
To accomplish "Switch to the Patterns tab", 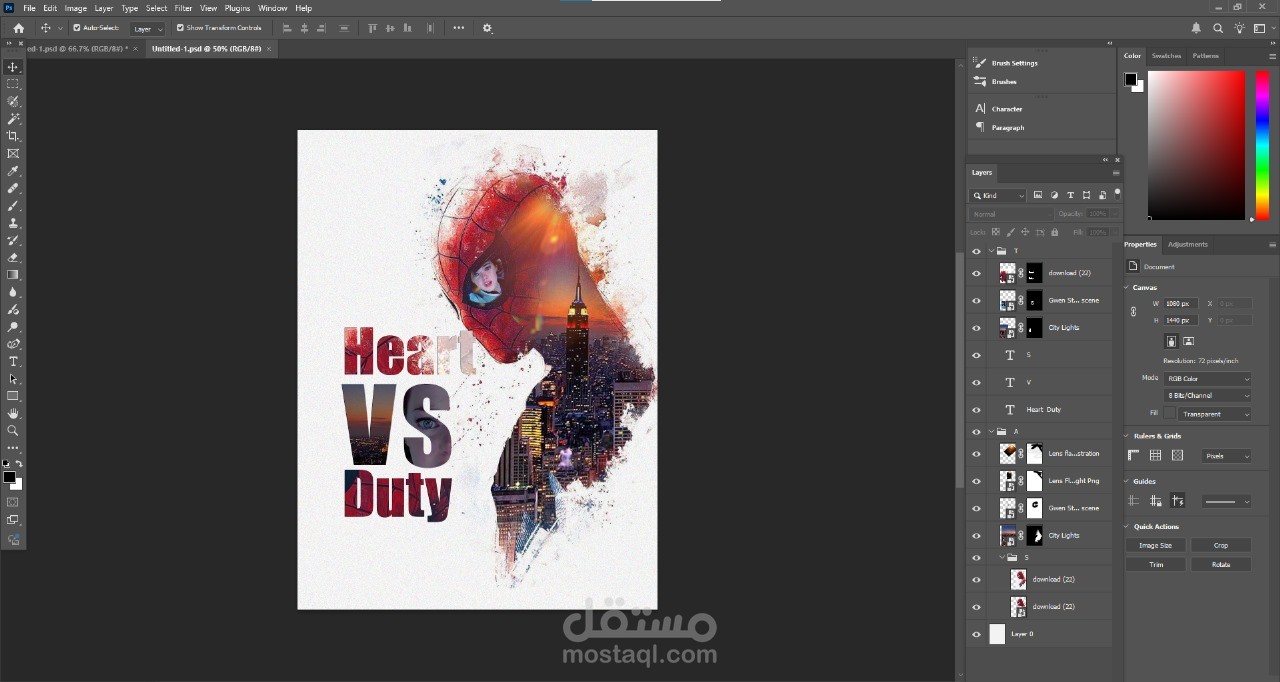I will coord(1206,56).
